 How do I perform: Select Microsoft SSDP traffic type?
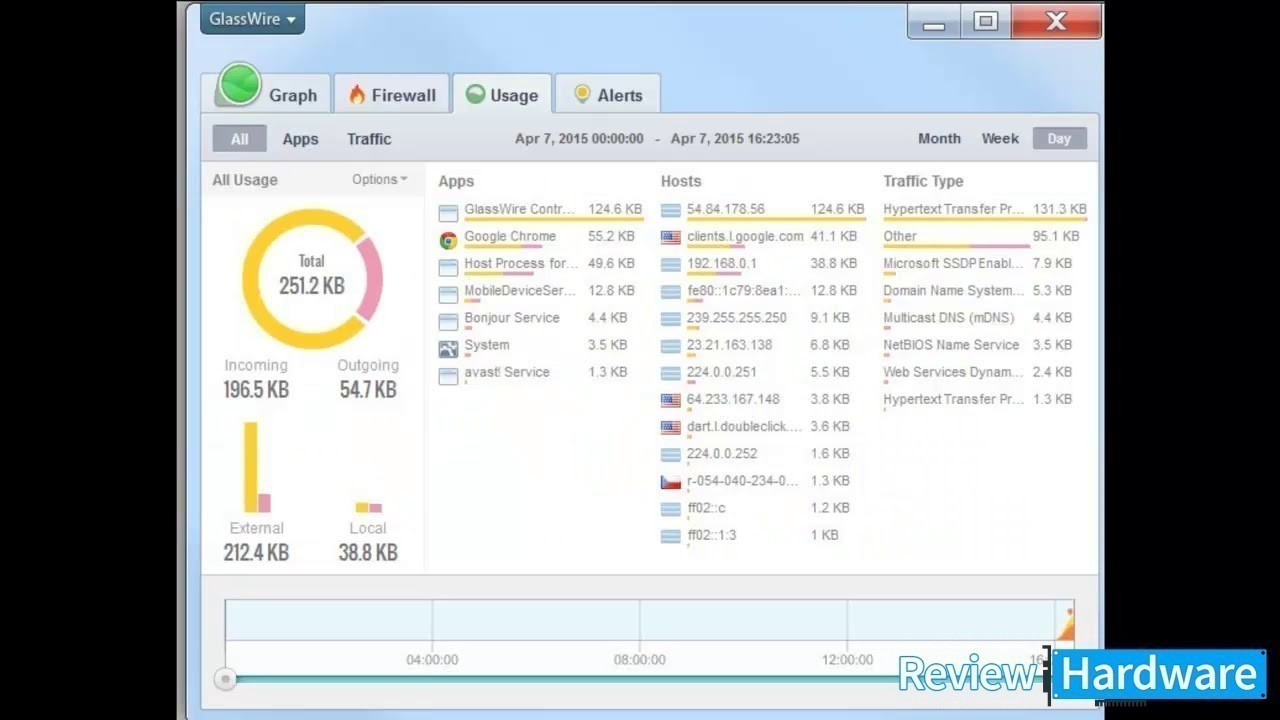click(953, 263)
